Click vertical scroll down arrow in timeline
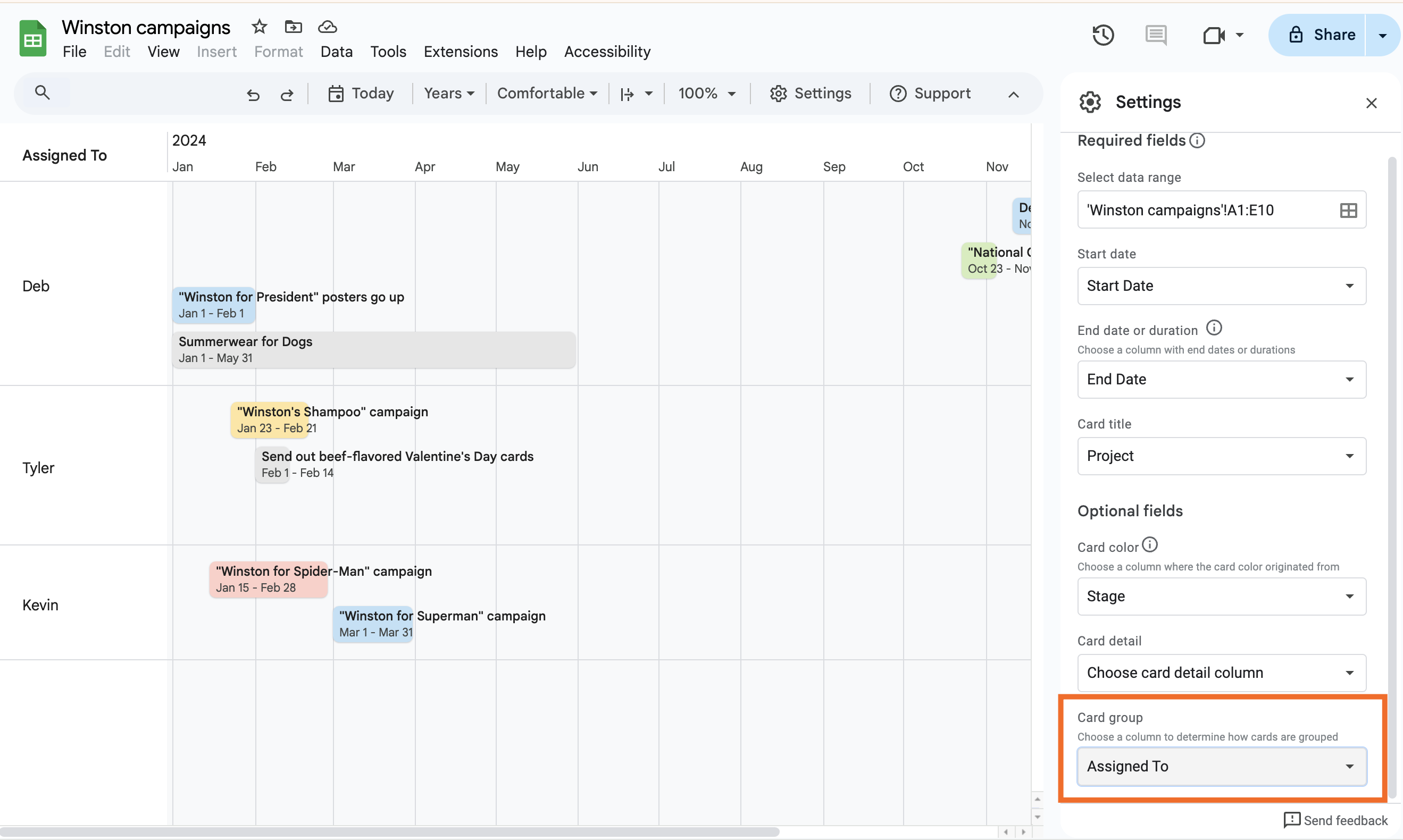Image resolution: width=1403 pixels, height=840 pixels. pyautogui.click(x=1037, y=817)
